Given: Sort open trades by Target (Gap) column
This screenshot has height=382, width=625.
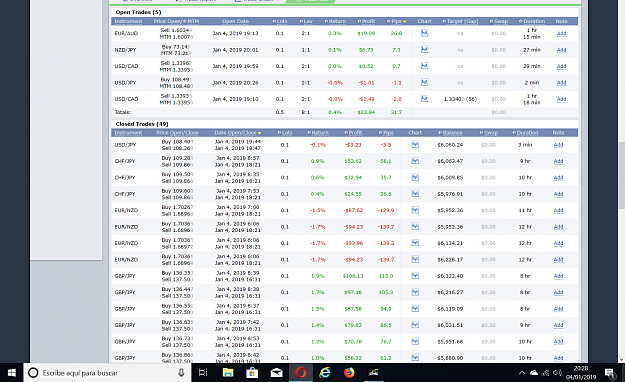Looking at the screenshot, I should pyautogui.click(x=460, y=21).
